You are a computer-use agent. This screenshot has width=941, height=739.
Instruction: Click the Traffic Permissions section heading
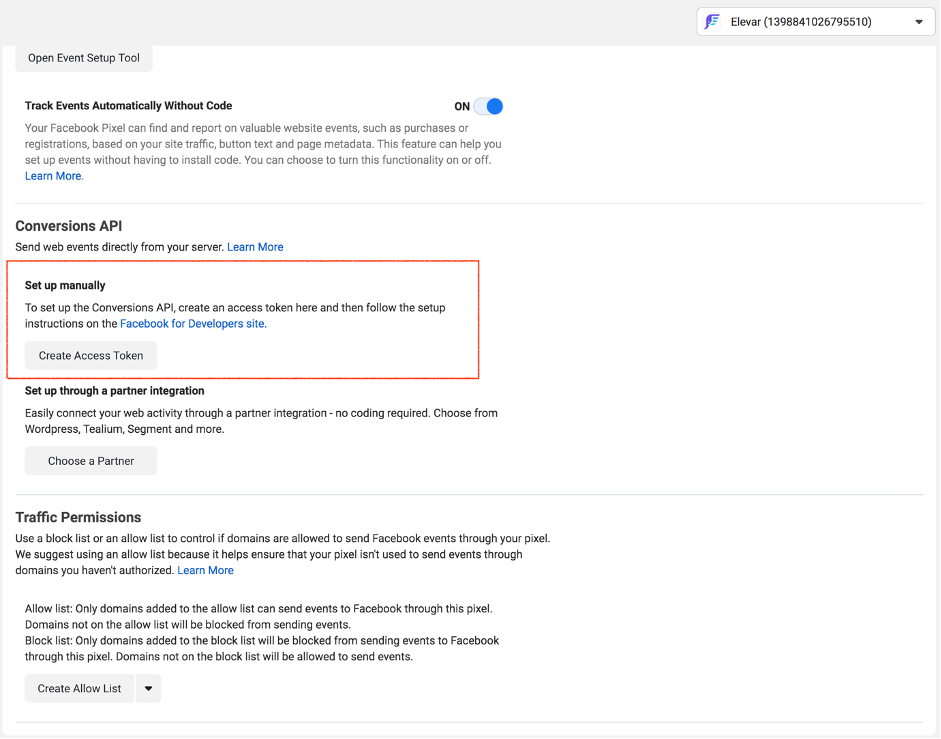(78, 517)
